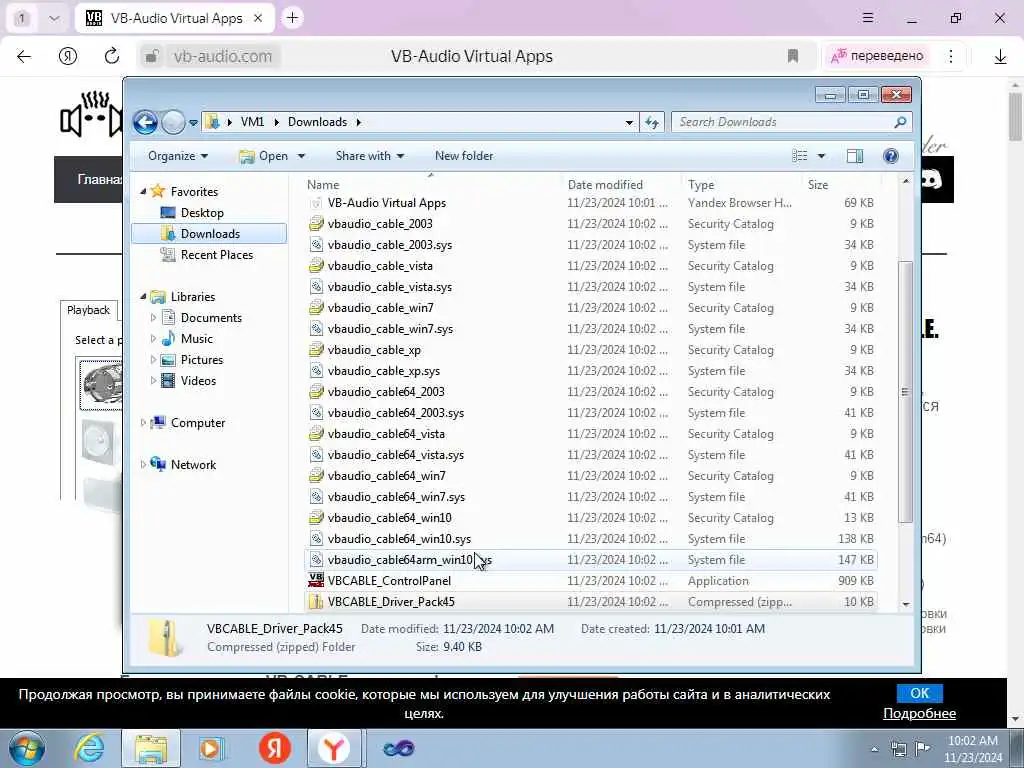Go back in the browser
The height and width of the screenshot is (768, 1024).
(24, 56)
